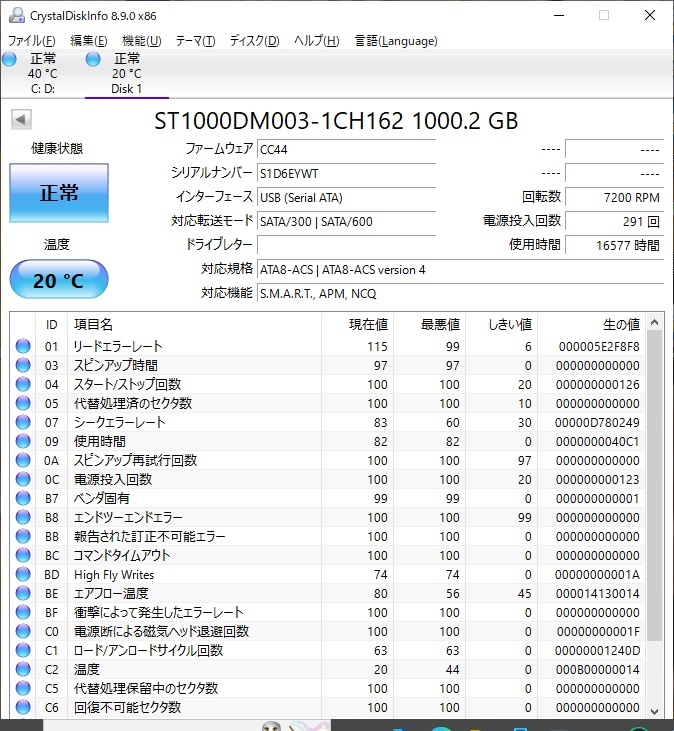Image resolution: width=674 pixels, height=731 pixels.
Task: Open the 編集(E) menu
Action: pyautogui.click(x=89, y=41)
